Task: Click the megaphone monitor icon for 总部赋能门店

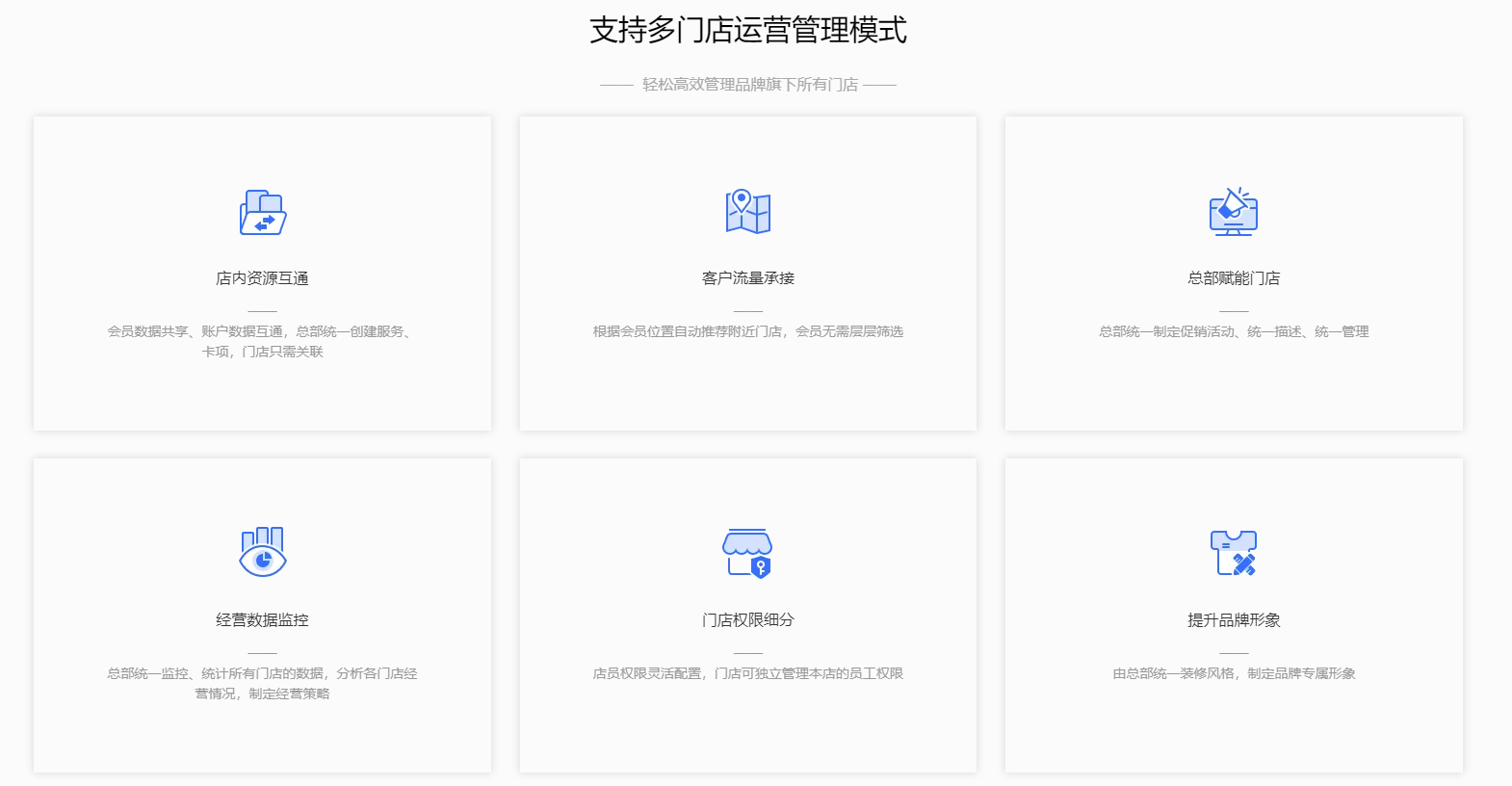Action: [1234, 212]
